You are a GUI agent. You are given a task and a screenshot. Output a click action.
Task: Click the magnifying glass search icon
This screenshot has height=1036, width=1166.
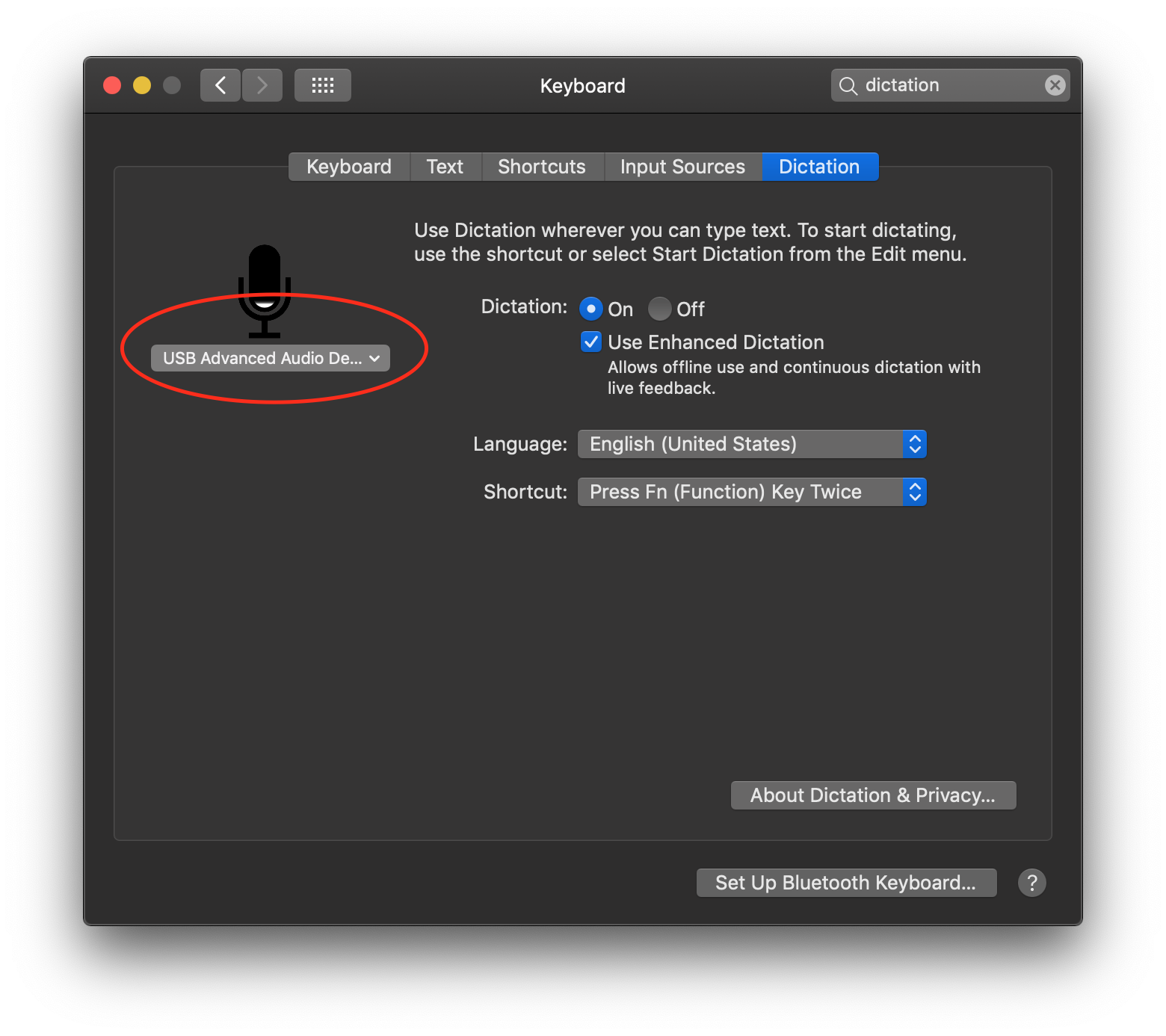848,86
